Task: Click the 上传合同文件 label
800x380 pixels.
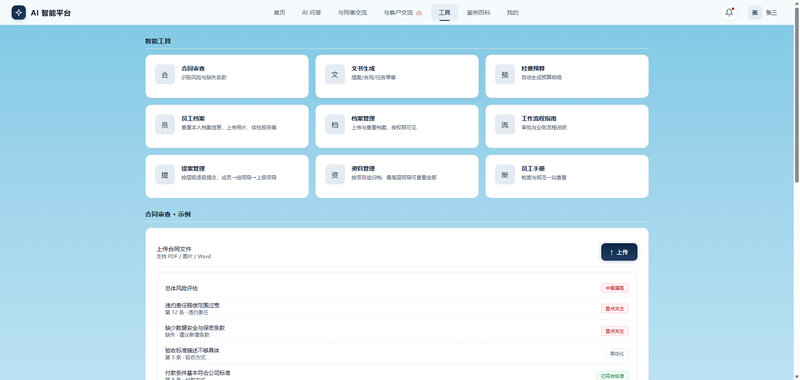Action: [x=174, y=249]
